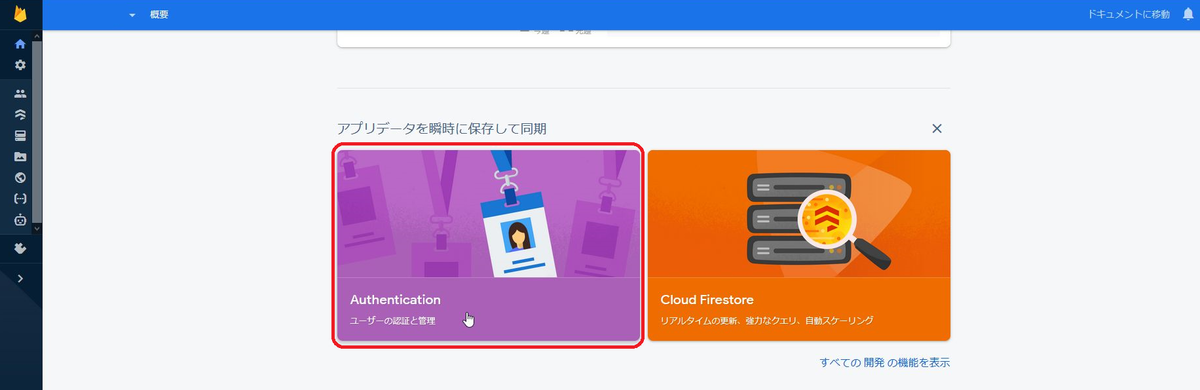Click the sidebar scrollbar down arrow
The height and width of the screenshot is (390, 1200).
tap(37, 229)
